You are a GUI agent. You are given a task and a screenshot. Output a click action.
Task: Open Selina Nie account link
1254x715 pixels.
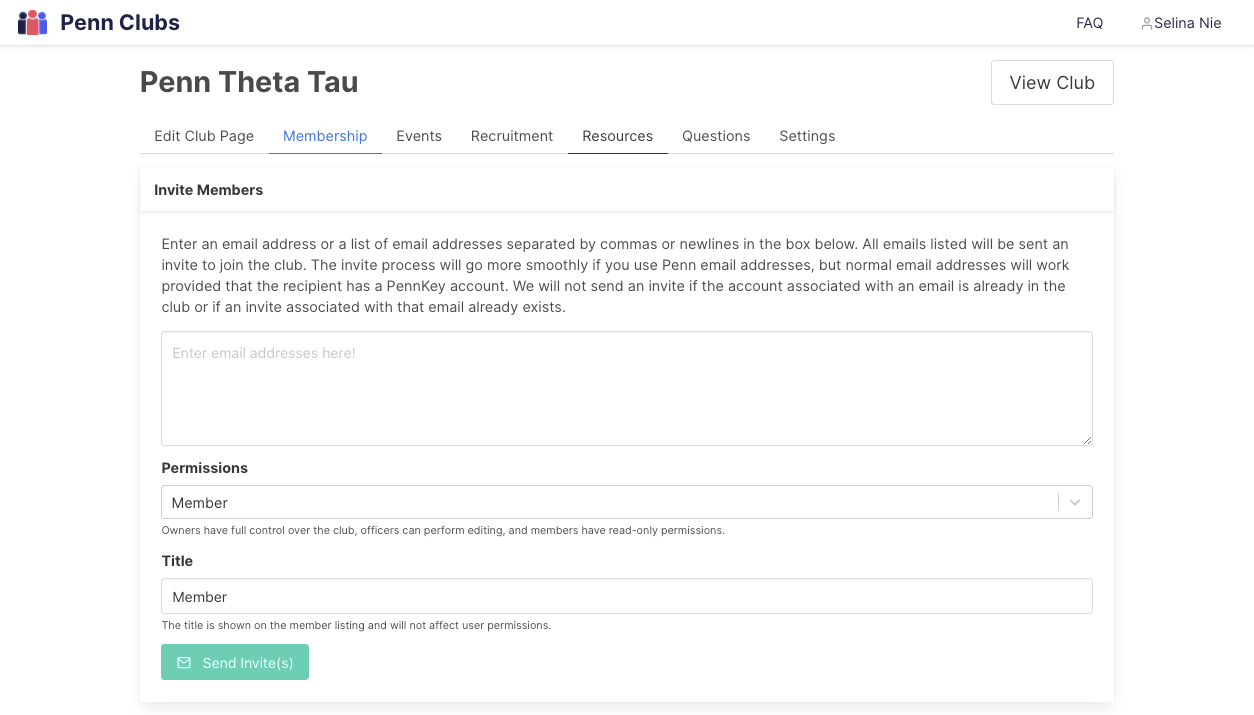[1181, 23]
